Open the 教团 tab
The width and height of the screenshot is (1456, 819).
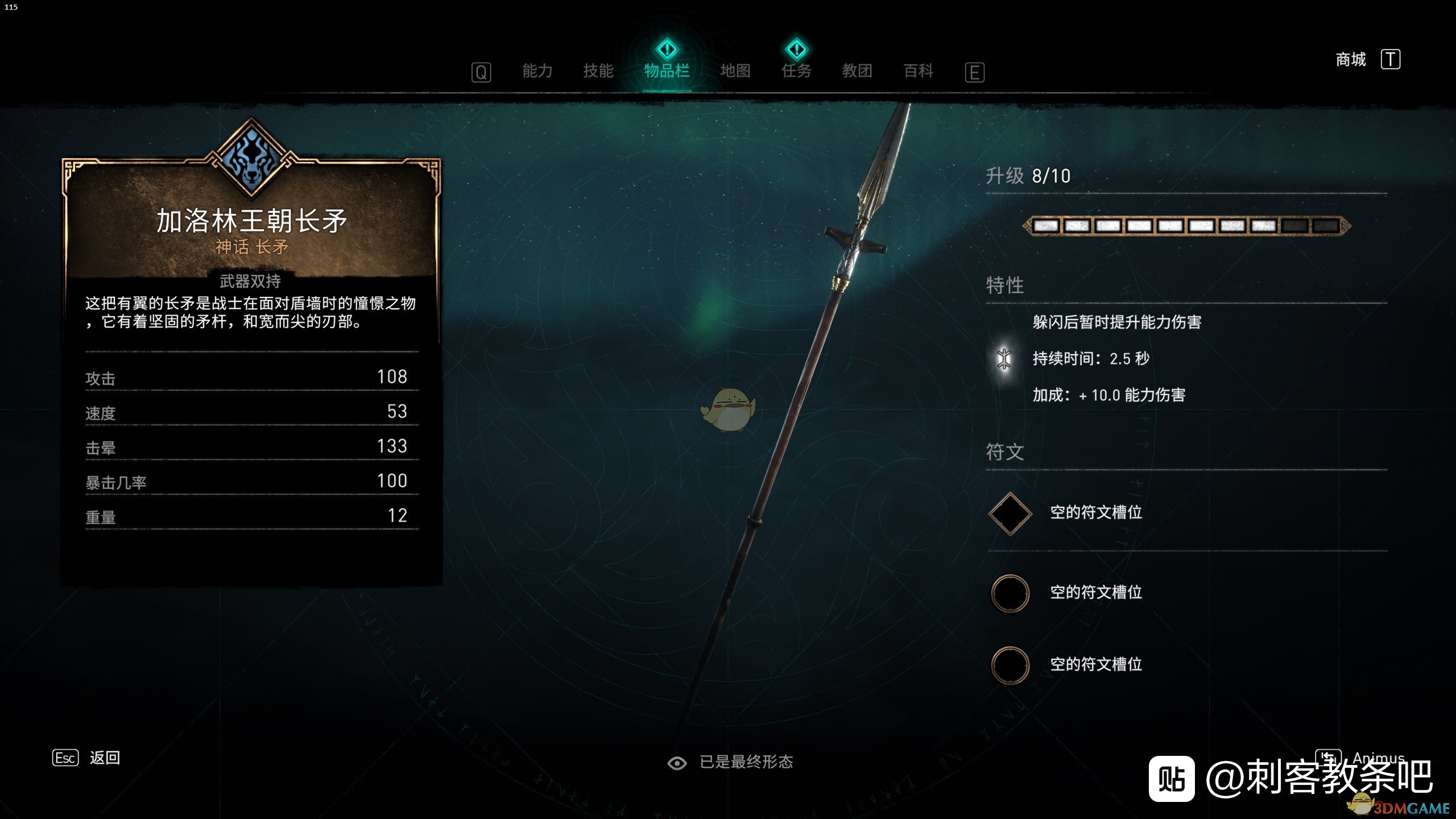pos(857,71)
